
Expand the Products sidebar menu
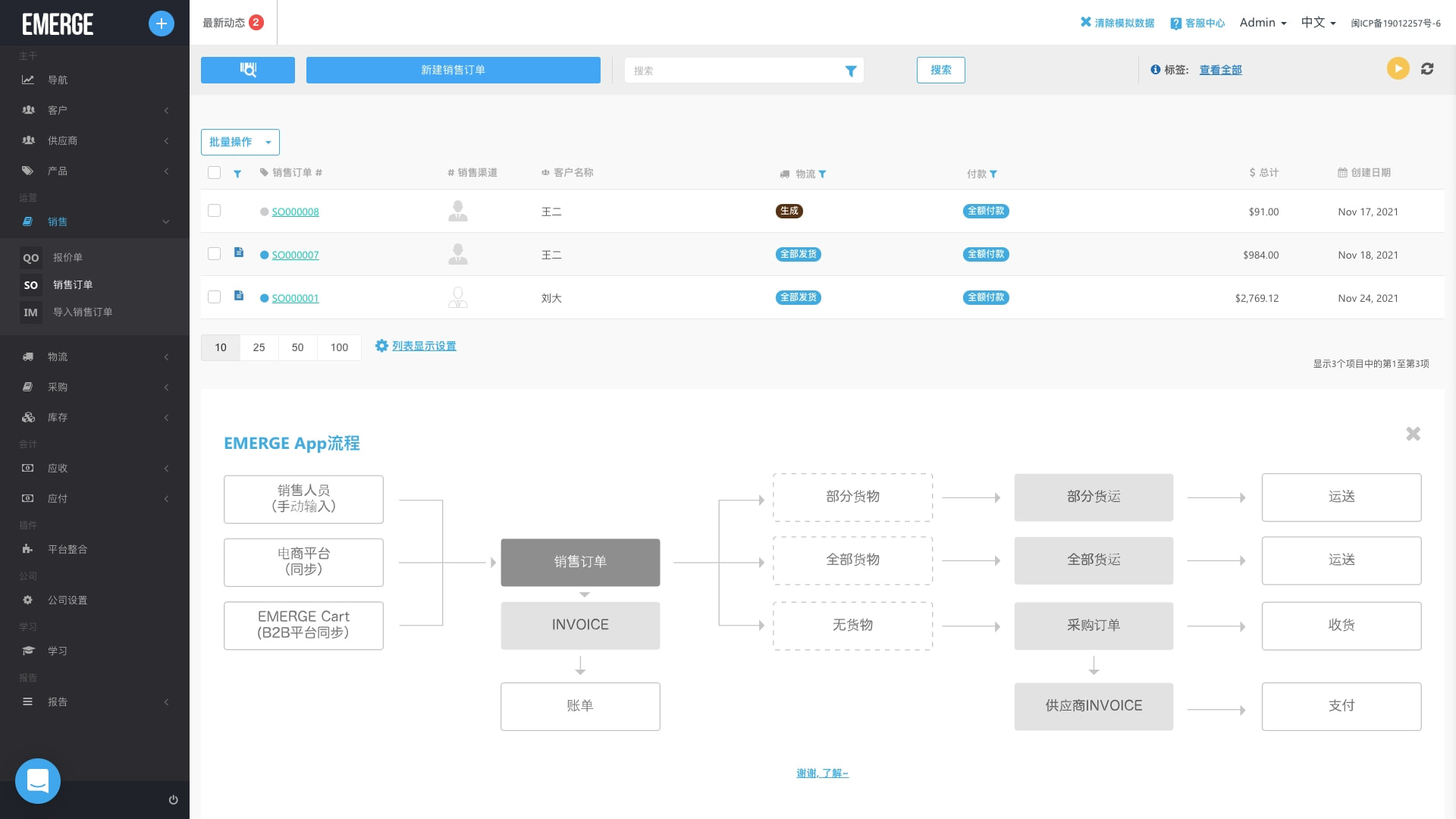tap(95, 171)
